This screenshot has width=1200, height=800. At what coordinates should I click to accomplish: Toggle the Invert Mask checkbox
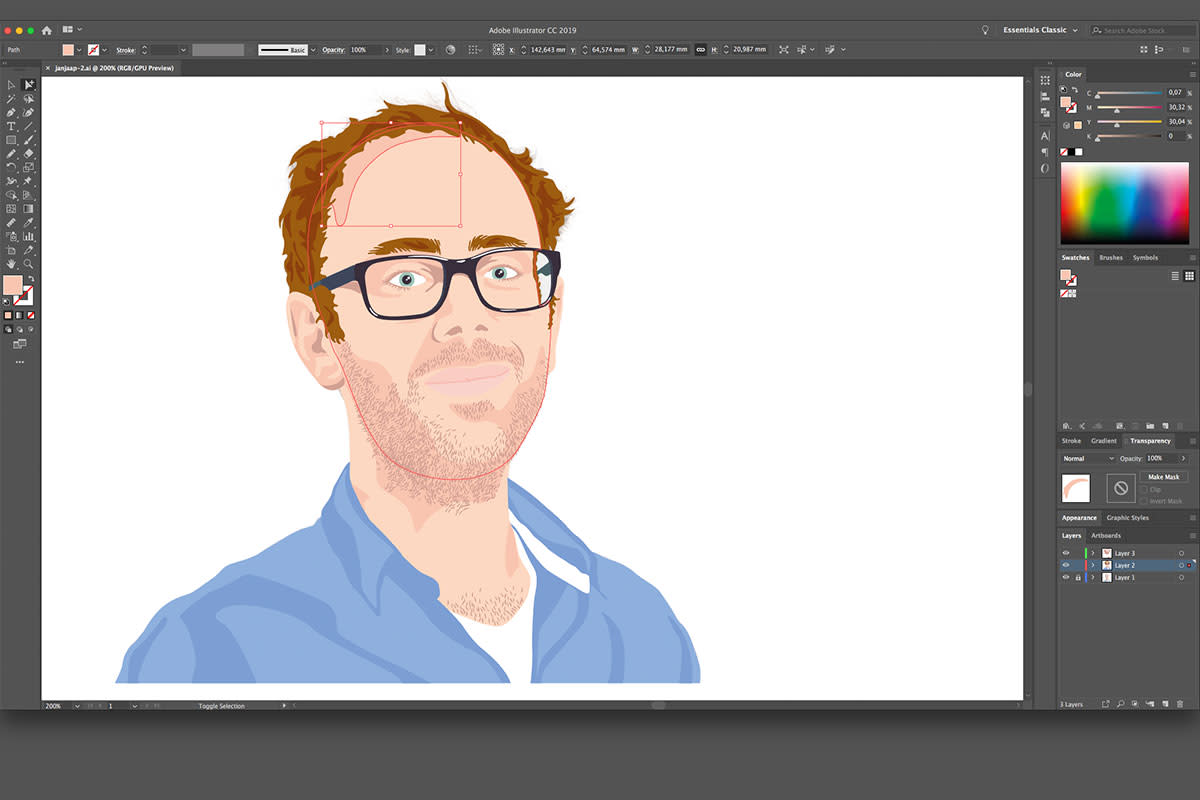coord(1145,501)
